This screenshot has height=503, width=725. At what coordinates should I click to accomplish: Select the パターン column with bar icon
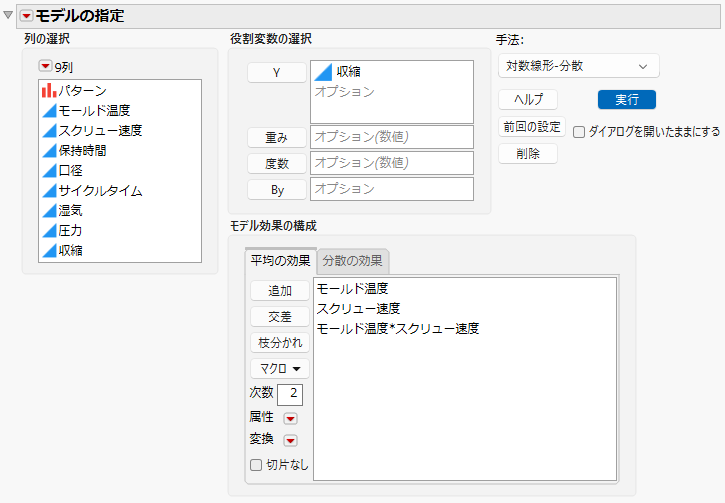click(x=49, y=91)
